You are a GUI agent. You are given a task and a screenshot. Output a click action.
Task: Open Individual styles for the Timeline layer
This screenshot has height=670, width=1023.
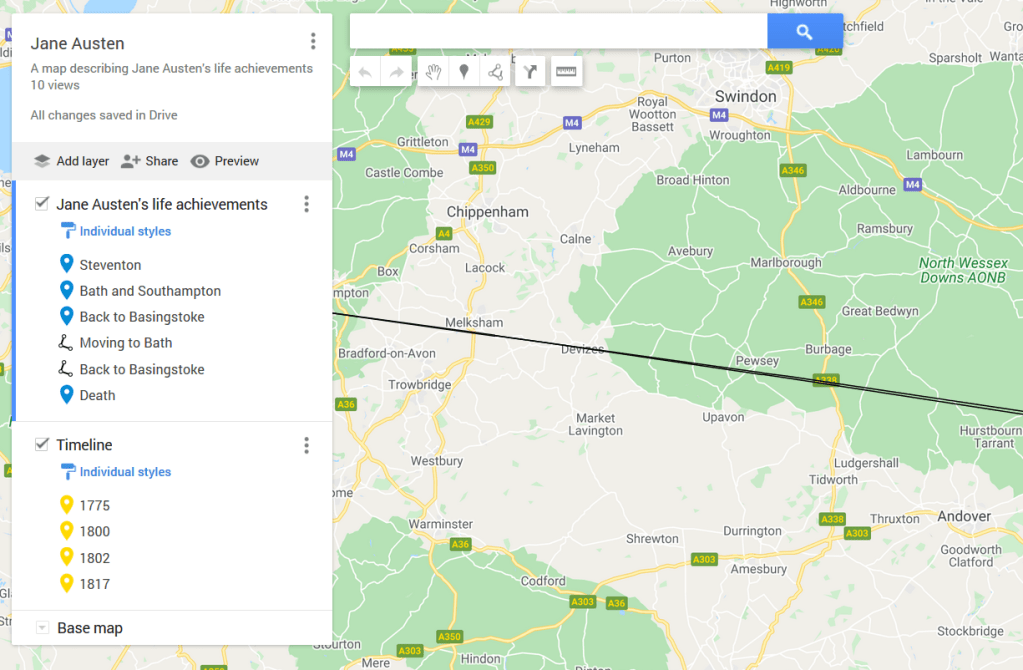coord(125,472)
